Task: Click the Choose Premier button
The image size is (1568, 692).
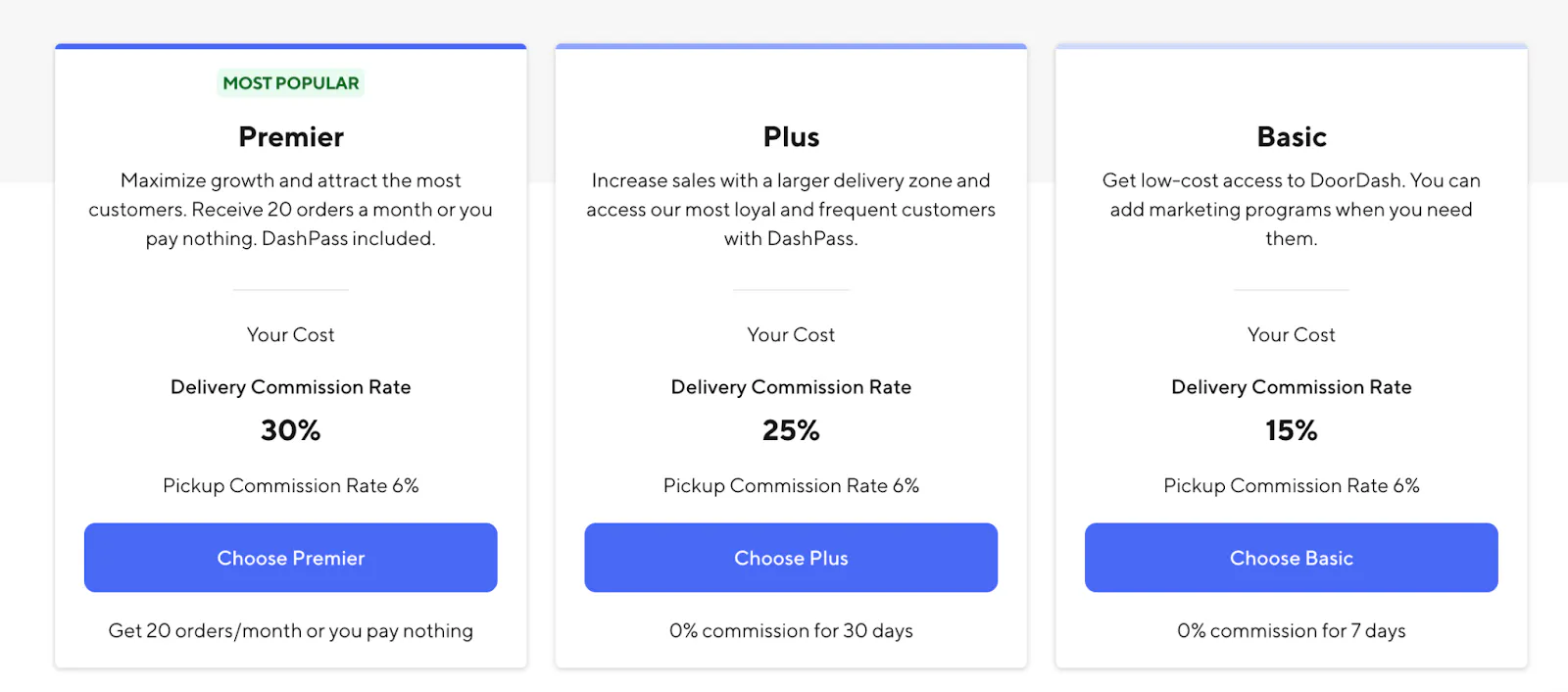Action: point(290,558)
